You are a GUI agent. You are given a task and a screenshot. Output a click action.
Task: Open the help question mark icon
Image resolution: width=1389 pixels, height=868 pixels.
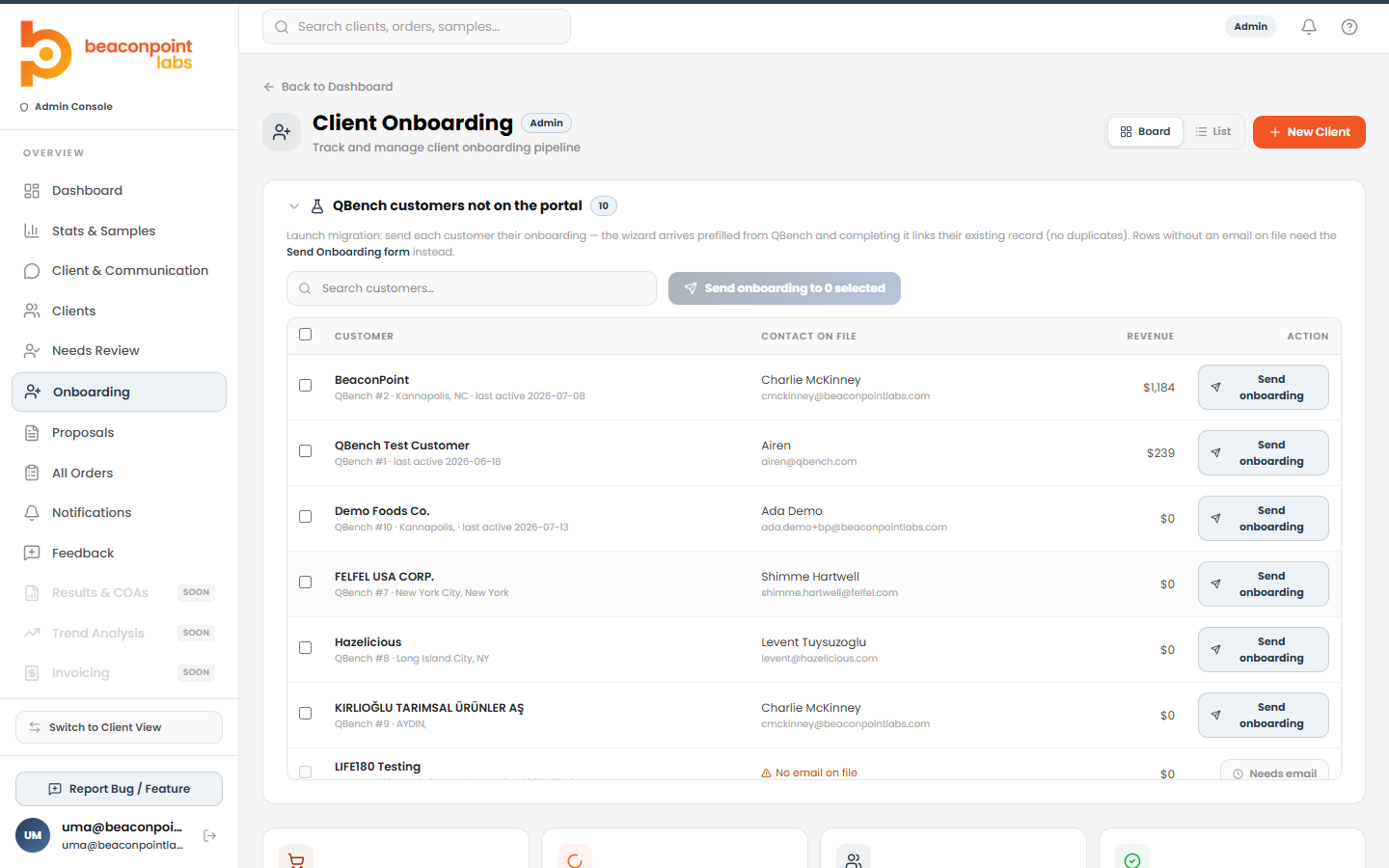[1349, 27]
